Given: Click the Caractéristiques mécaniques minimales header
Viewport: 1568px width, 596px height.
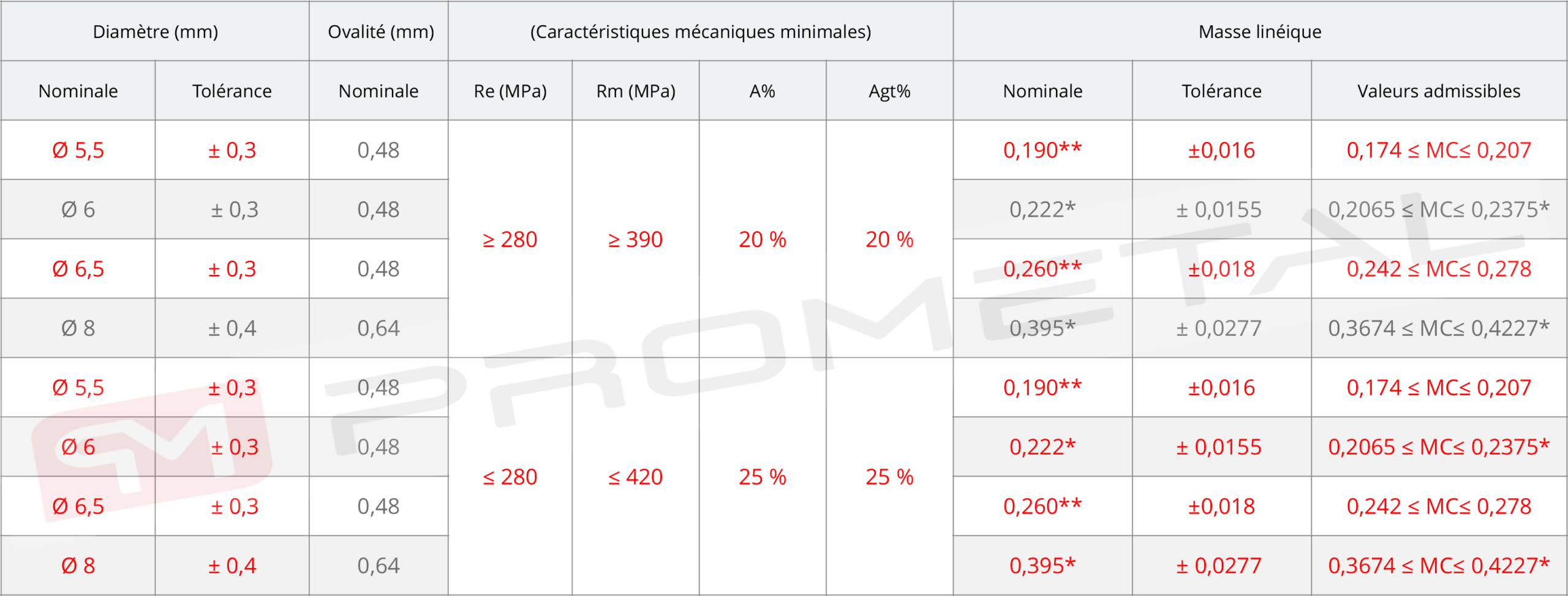Looking at the screenshot, I should tap(700, 31).
